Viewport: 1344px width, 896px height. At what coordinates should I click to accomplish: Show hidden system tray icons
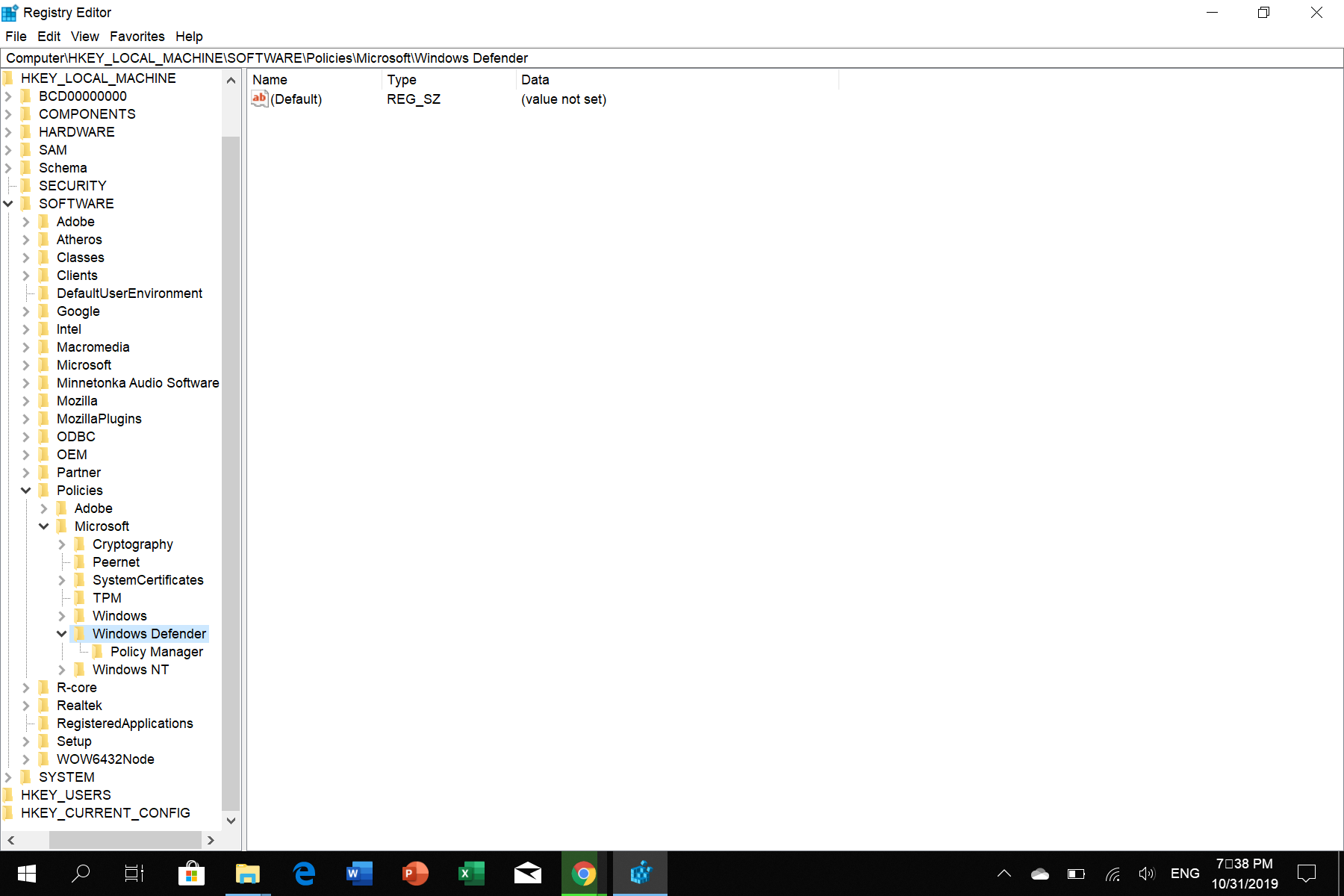1004,874
